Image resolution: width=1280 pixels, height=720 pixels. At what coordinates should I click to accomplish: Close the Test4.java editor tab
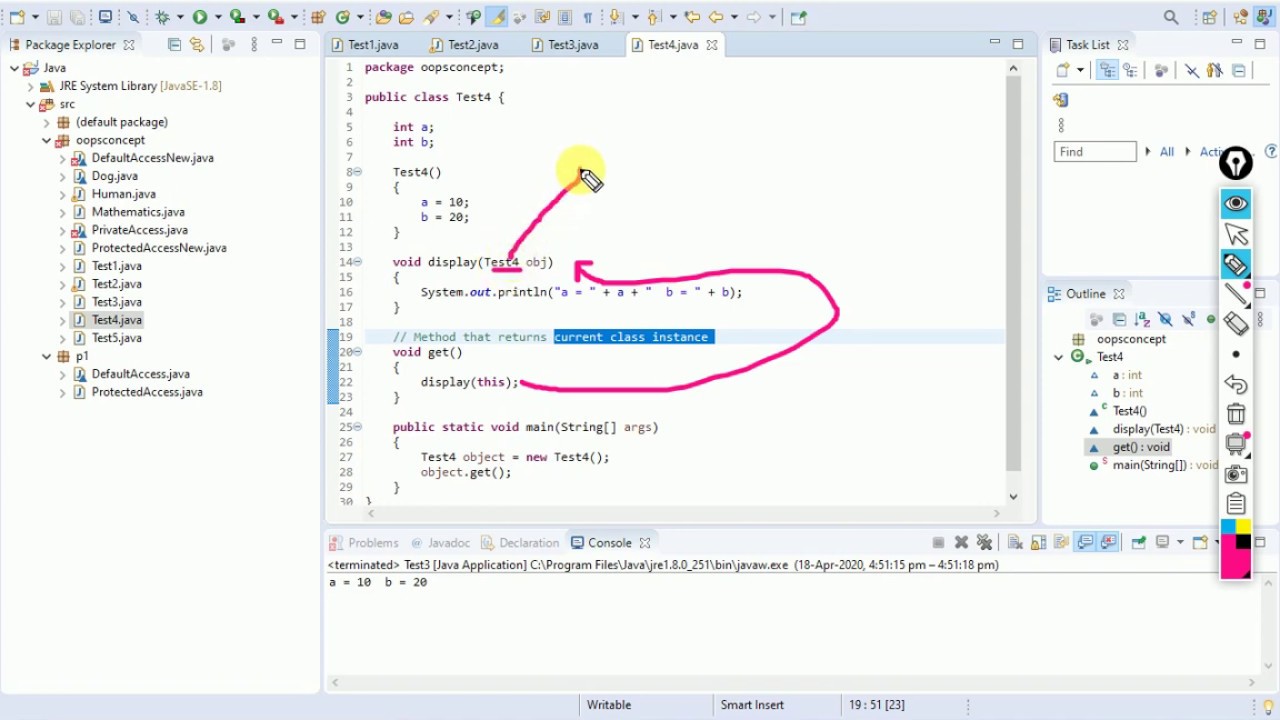point(712,45)
